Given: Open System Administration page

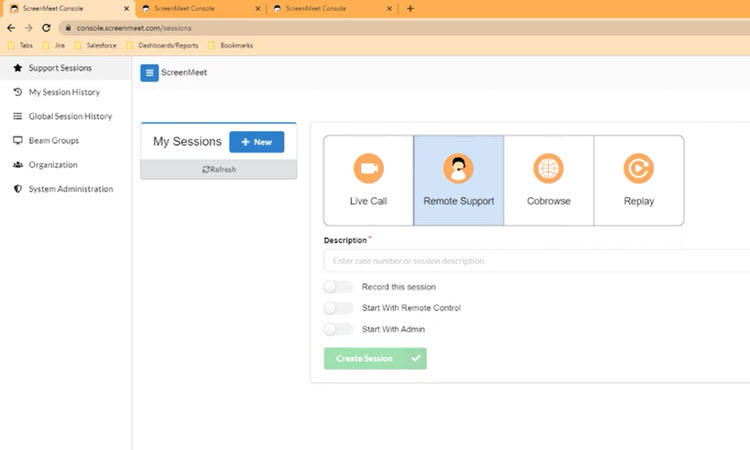Looking at the screenshot, I should 66,189.
